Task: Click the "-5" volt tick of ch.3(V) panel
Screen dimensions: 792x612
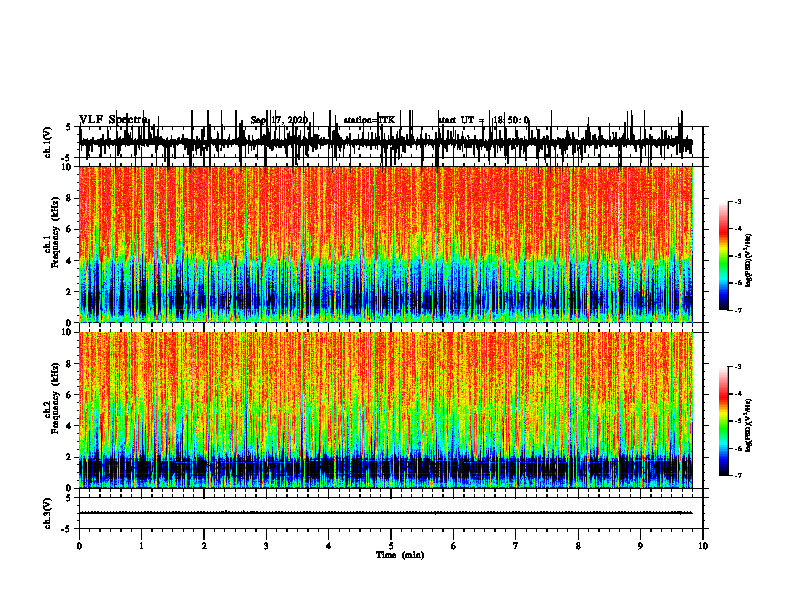Action: pos(67,529)
